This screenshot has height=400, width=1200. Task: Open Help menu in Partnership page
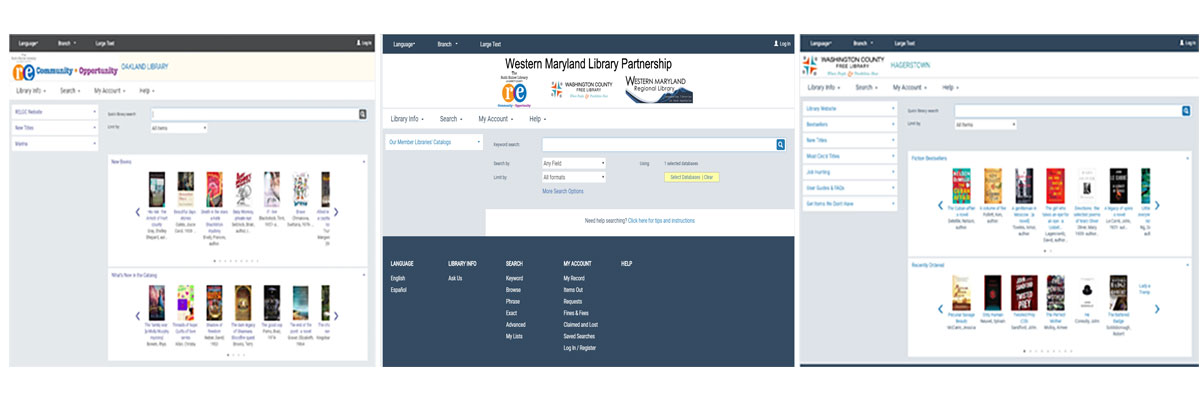click(x=538, y=119)
